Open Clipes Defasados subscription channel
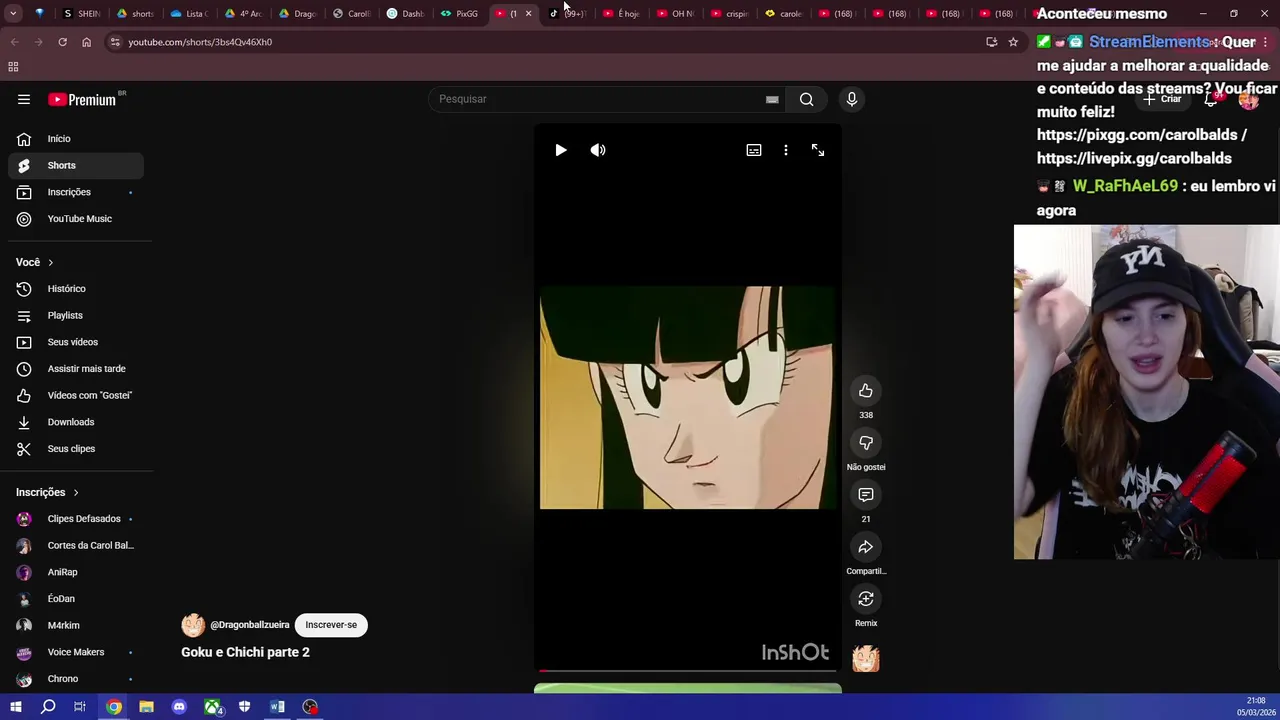Viewport: 1280px width, 720px height. [76, 519]
